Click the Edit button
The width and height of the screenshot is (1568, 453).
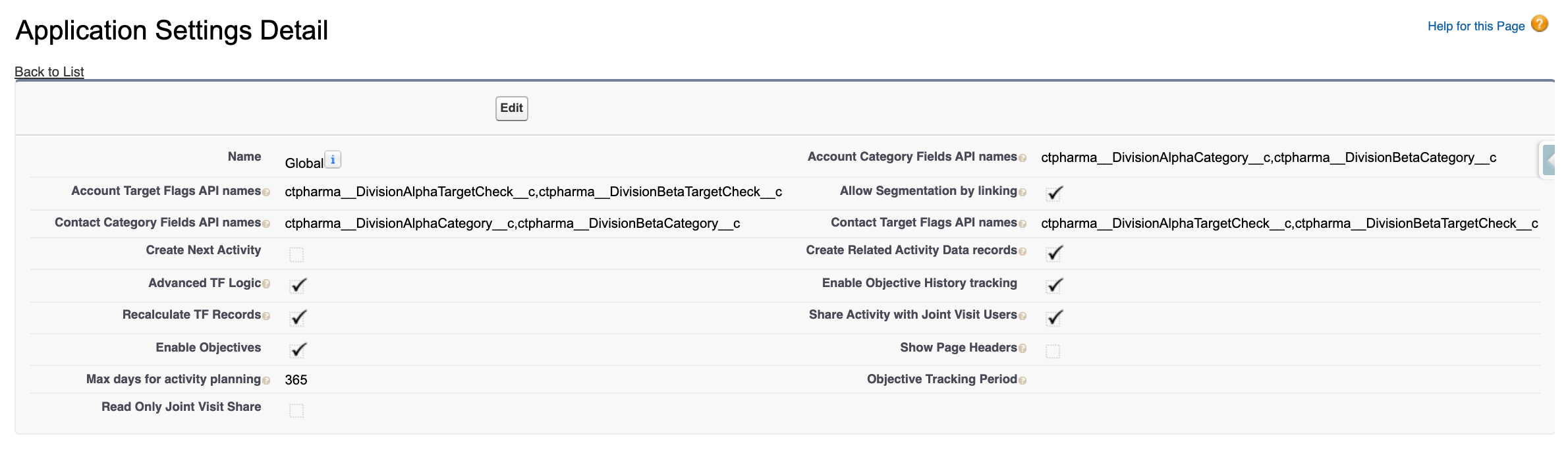(x=511, y=109)
